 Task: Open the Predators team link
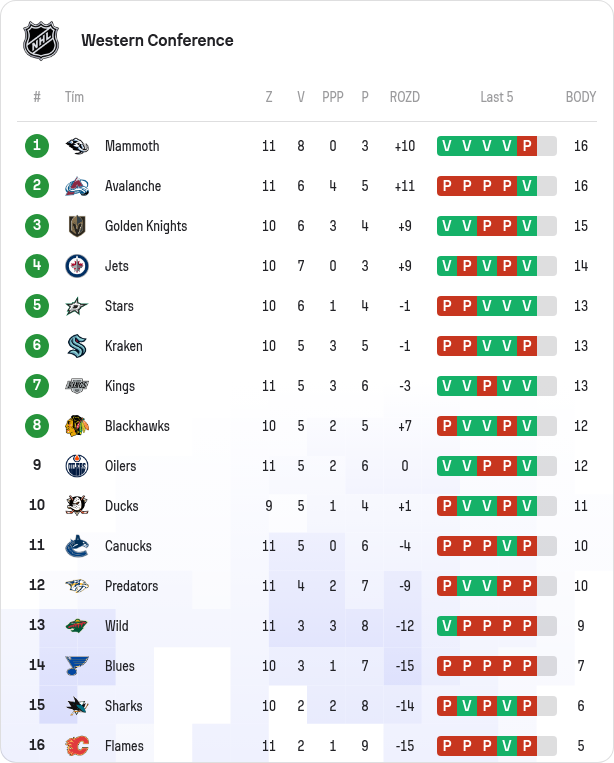(131, 586)
